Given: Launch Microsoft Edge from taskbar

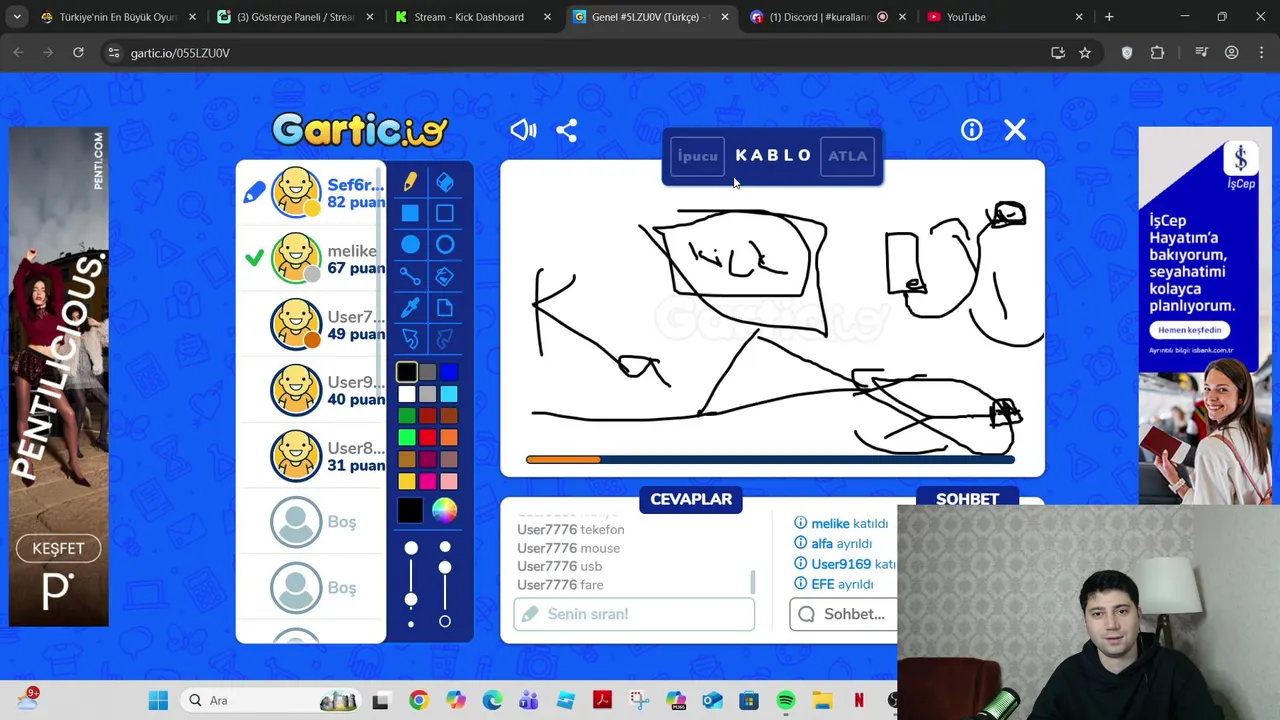Looking at the screenshot, I should (492, 701).
